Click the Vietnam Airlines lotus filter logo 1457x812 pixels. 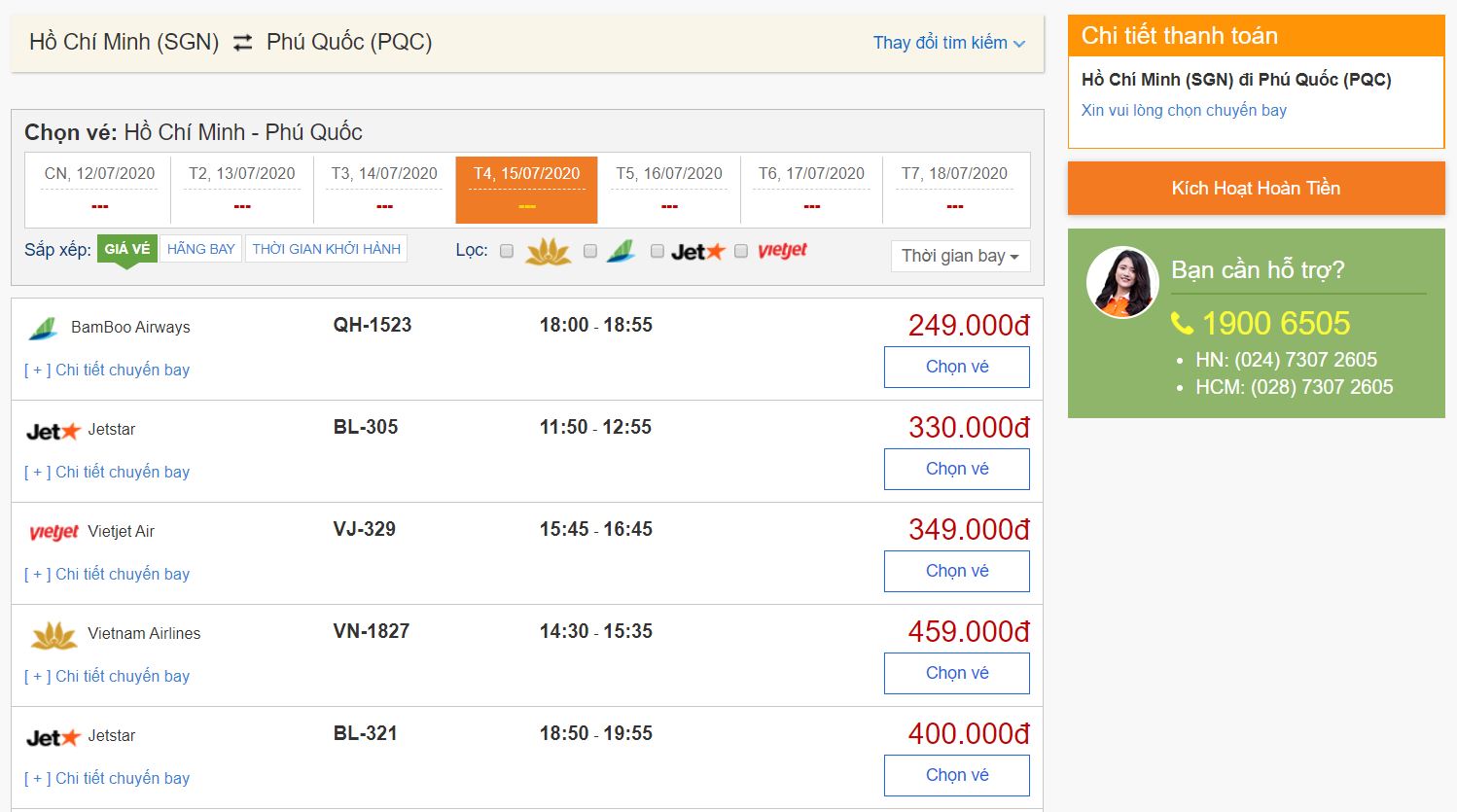click(x=548, y=252)
